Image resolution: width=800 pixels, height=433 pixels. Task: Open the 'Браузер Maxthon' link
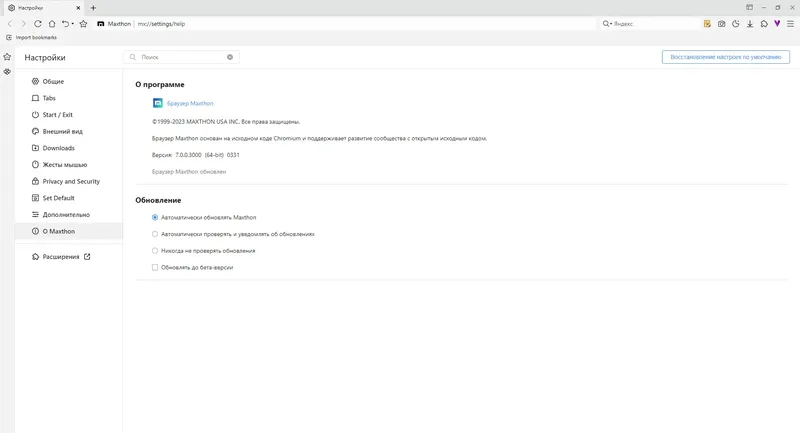click(190, 103)
